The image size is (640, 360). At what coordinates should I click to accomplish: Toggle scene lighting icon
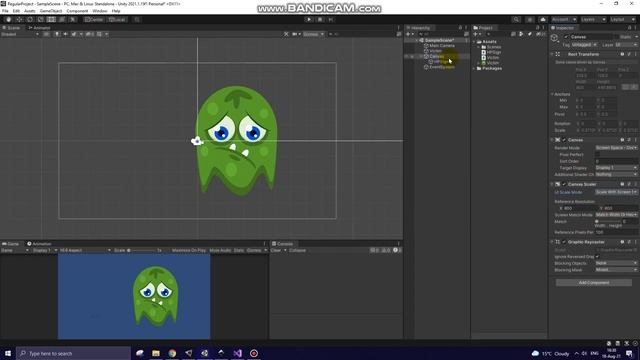tap(57, 34)
